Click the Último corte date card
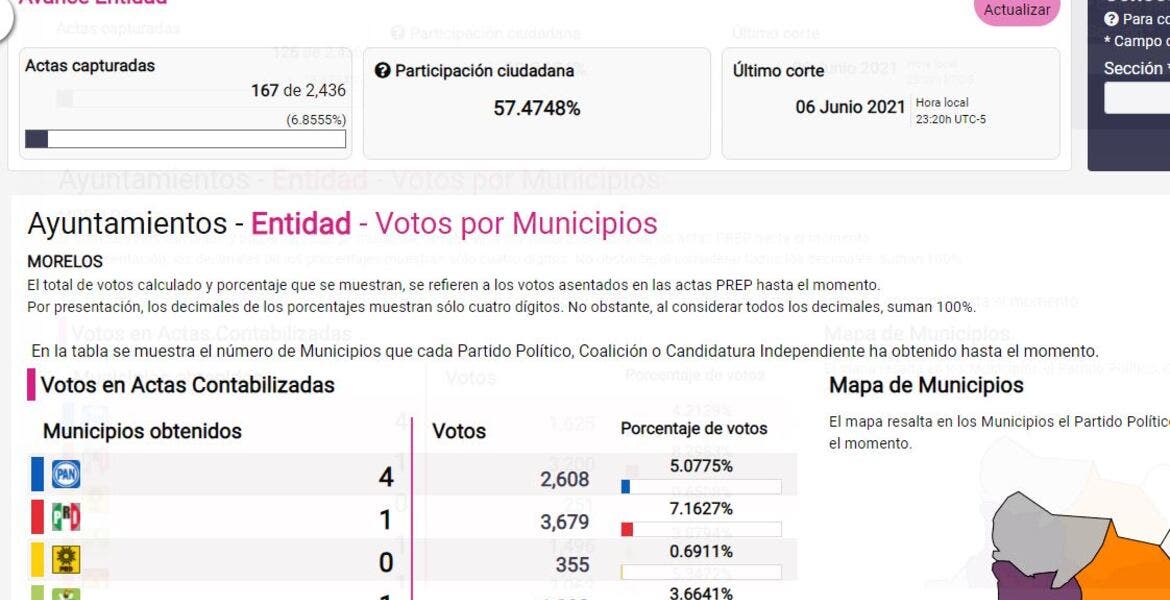Viewport: 1170px width, 600px height. (x=890, y=104)
